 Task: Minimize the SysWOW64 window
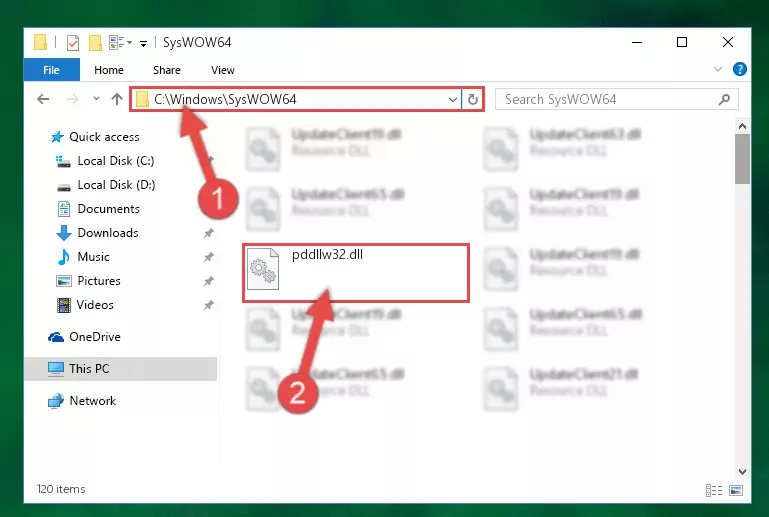[x=637, y=43]
